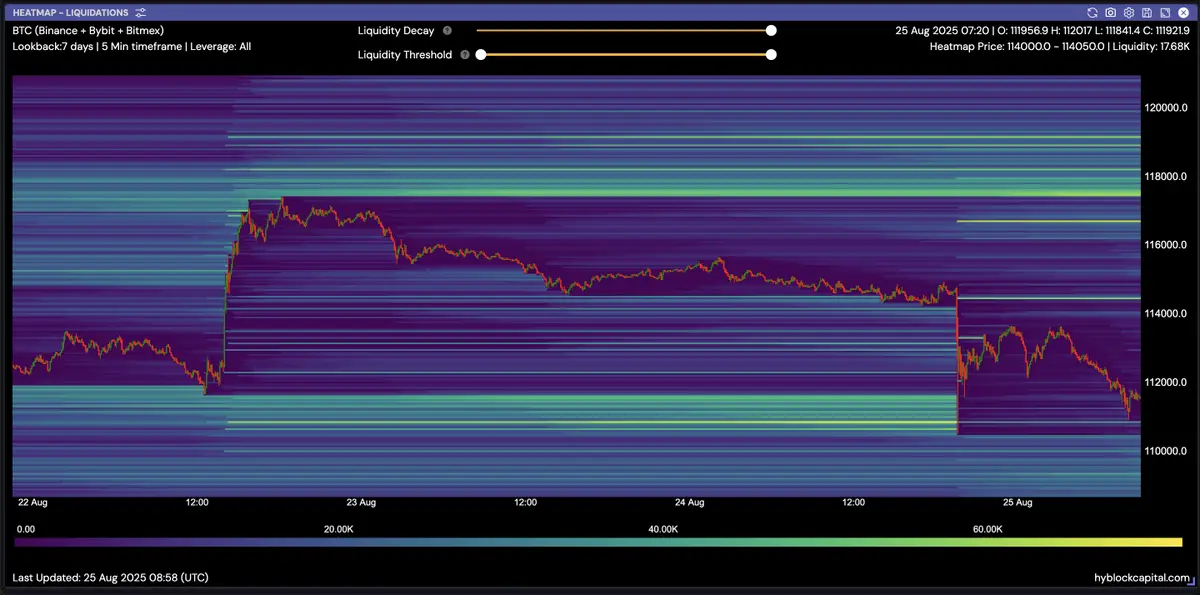
Task: Click the liquidity color gradient legend bar
Action: pos(598,542)
